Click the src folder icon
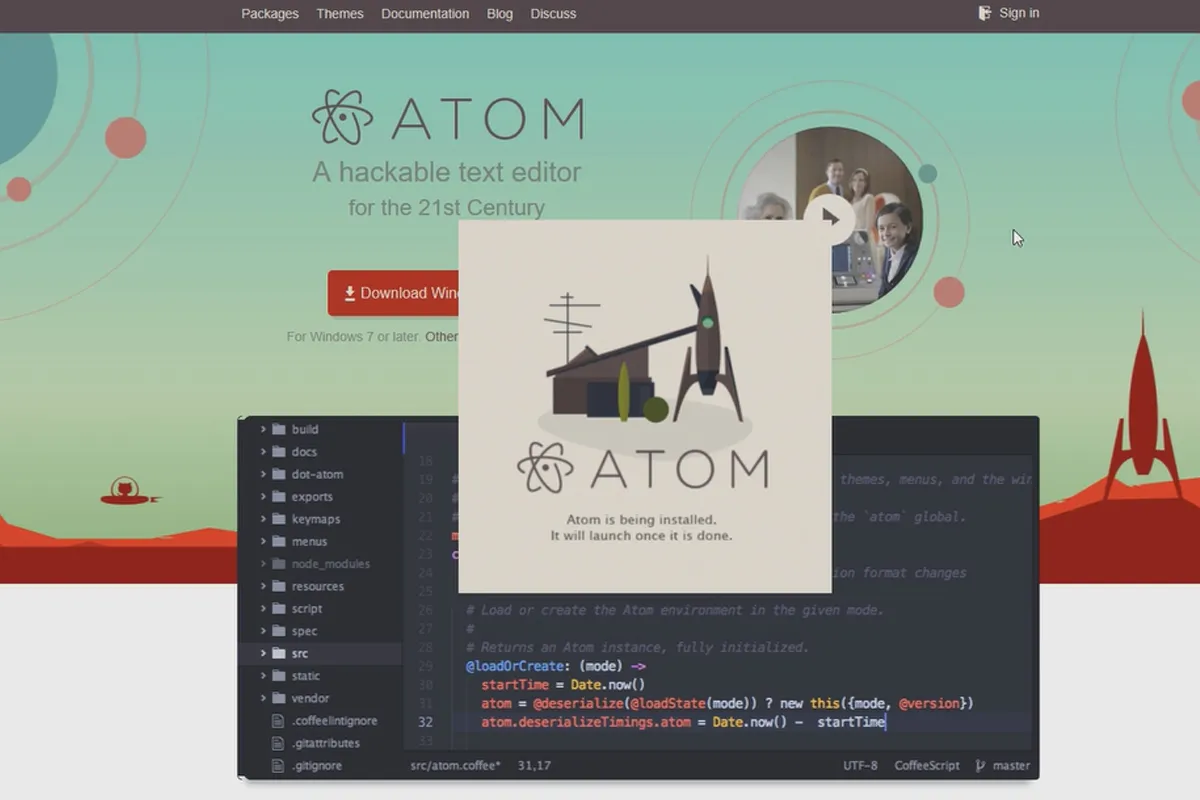Screen dimensions: 1200x800 pyautogui.click(x=278, y=653)
